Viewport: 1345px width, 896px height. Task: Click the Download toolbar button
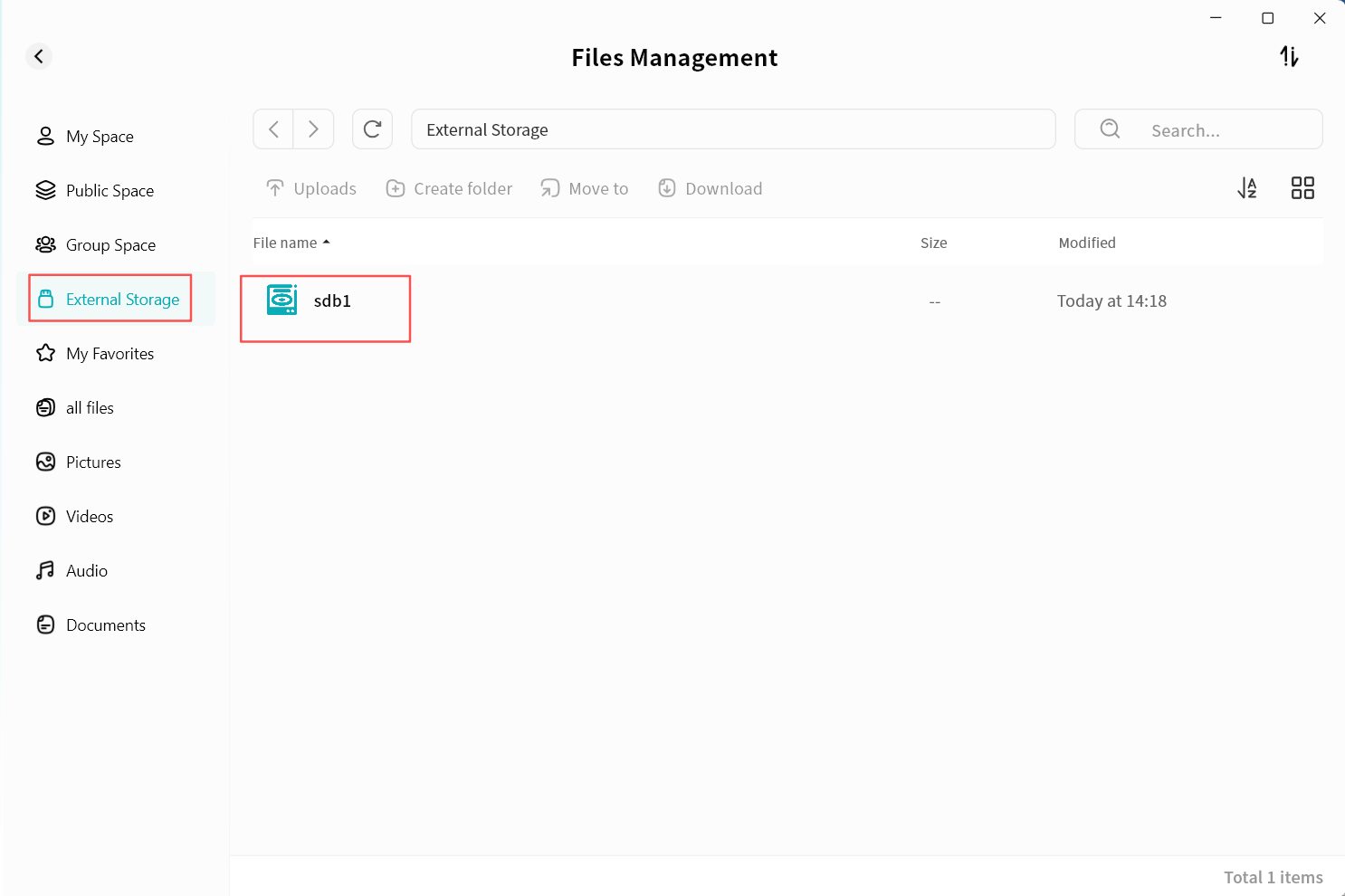point(711,188)
